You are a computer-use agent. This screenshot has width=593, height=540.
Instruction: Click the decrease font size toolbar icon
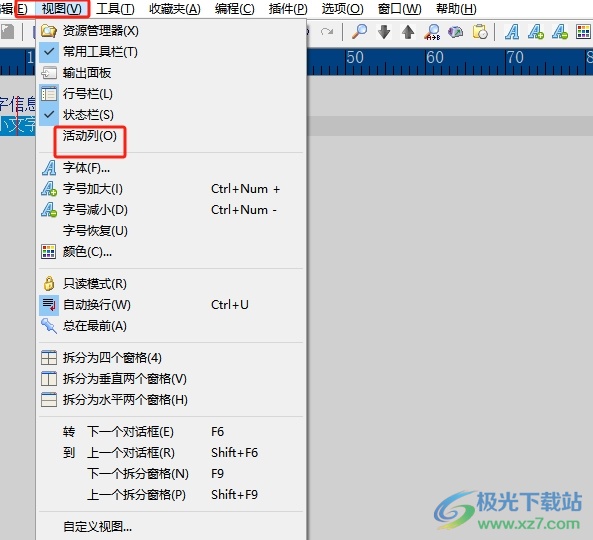560,32
